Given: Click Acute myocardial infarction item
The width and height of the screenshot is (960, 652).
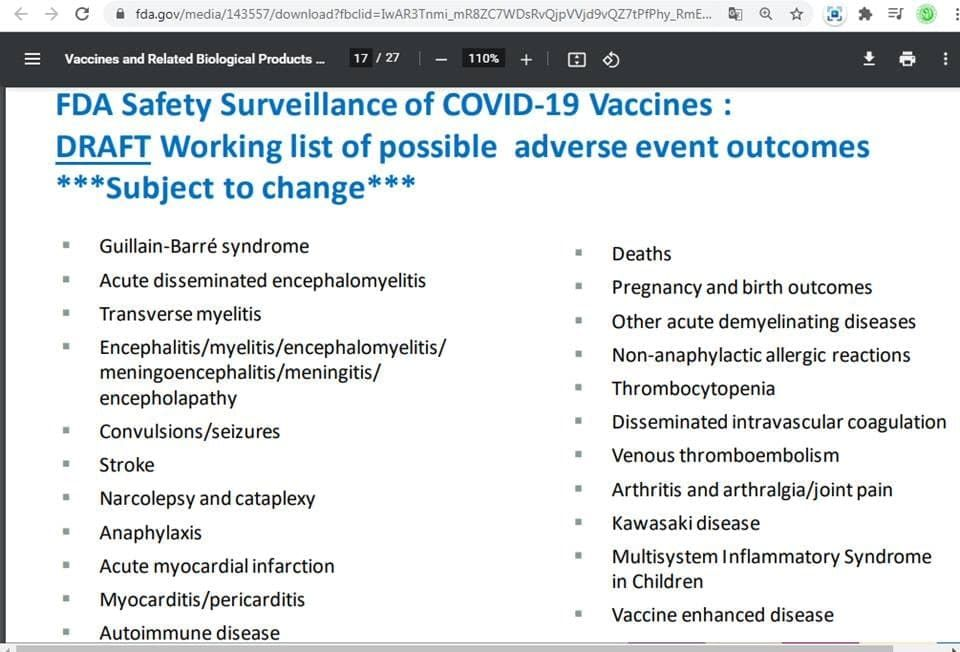Looking at the screenshot, I should 217,566.
